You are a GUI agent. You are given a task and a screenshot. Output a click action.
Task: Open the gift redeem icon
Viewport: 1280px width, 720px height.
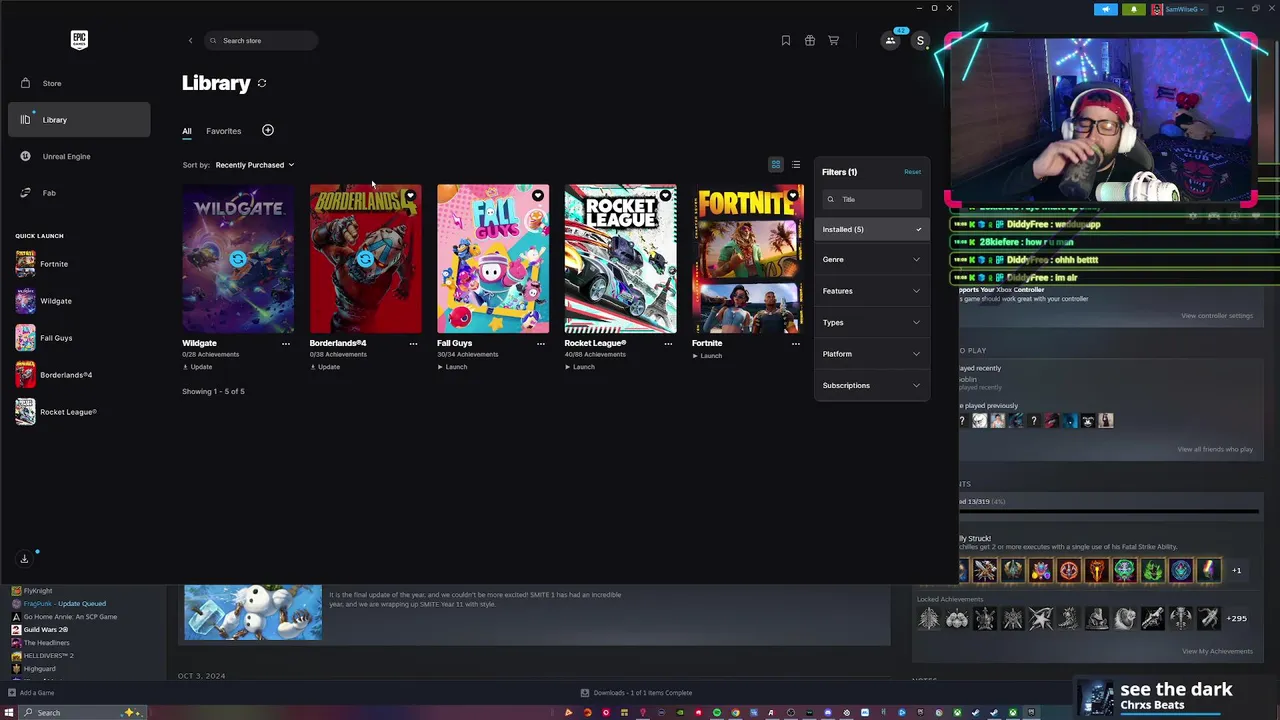810,41
